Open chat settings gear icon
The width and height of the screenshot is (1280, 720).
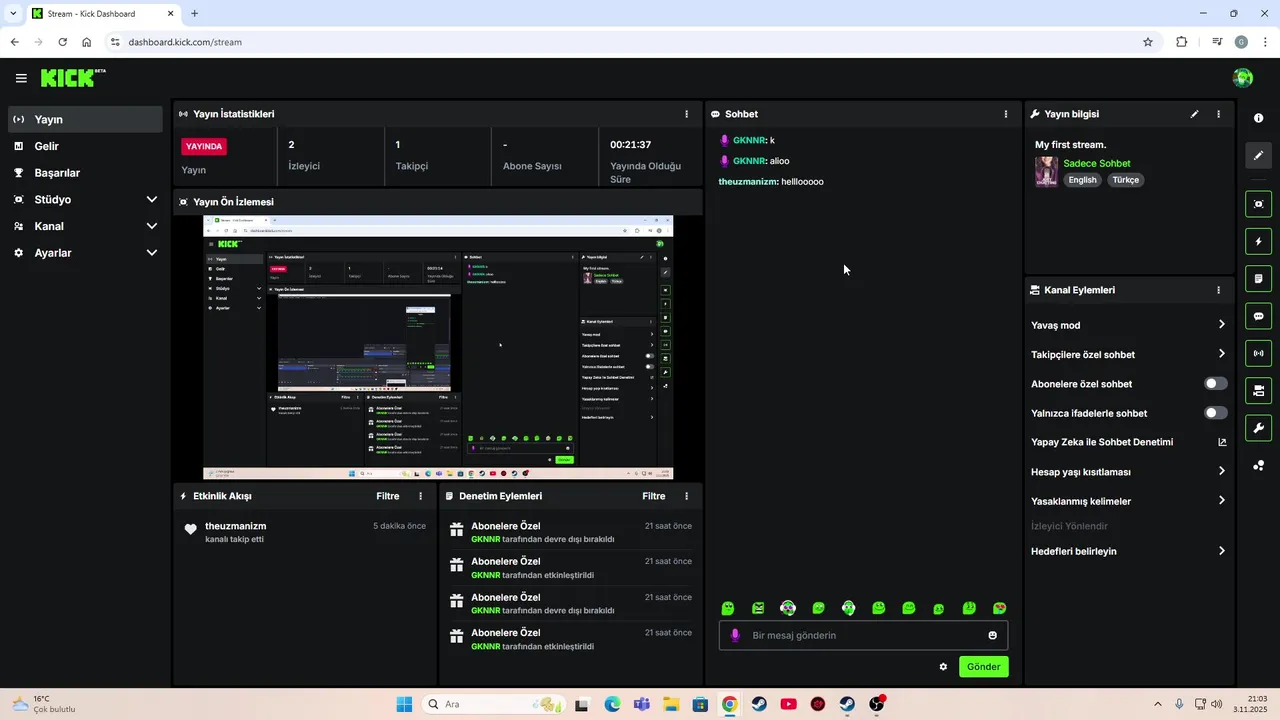(x=943, y=666)
